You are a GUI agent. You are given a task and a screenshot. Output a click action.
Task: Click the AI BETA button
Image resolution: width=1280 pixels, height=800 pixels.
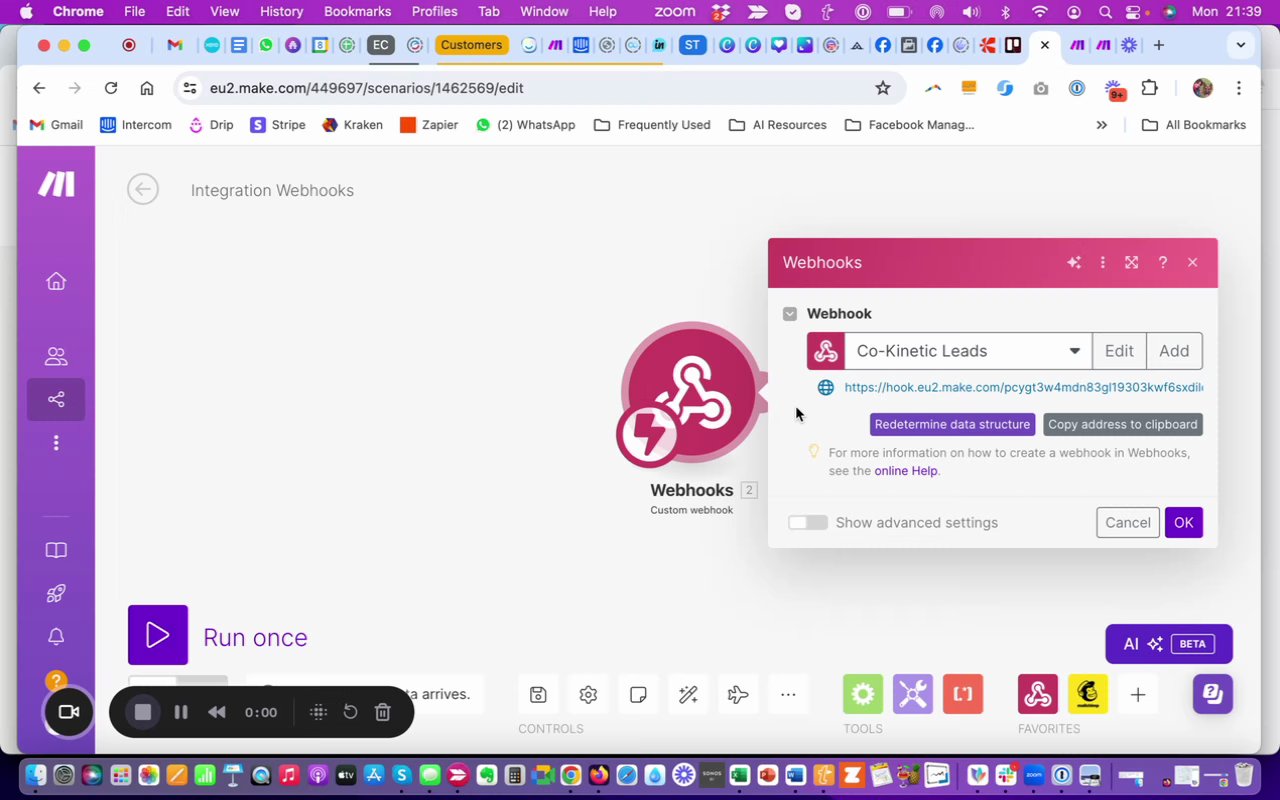click(x=1169, y=644)
